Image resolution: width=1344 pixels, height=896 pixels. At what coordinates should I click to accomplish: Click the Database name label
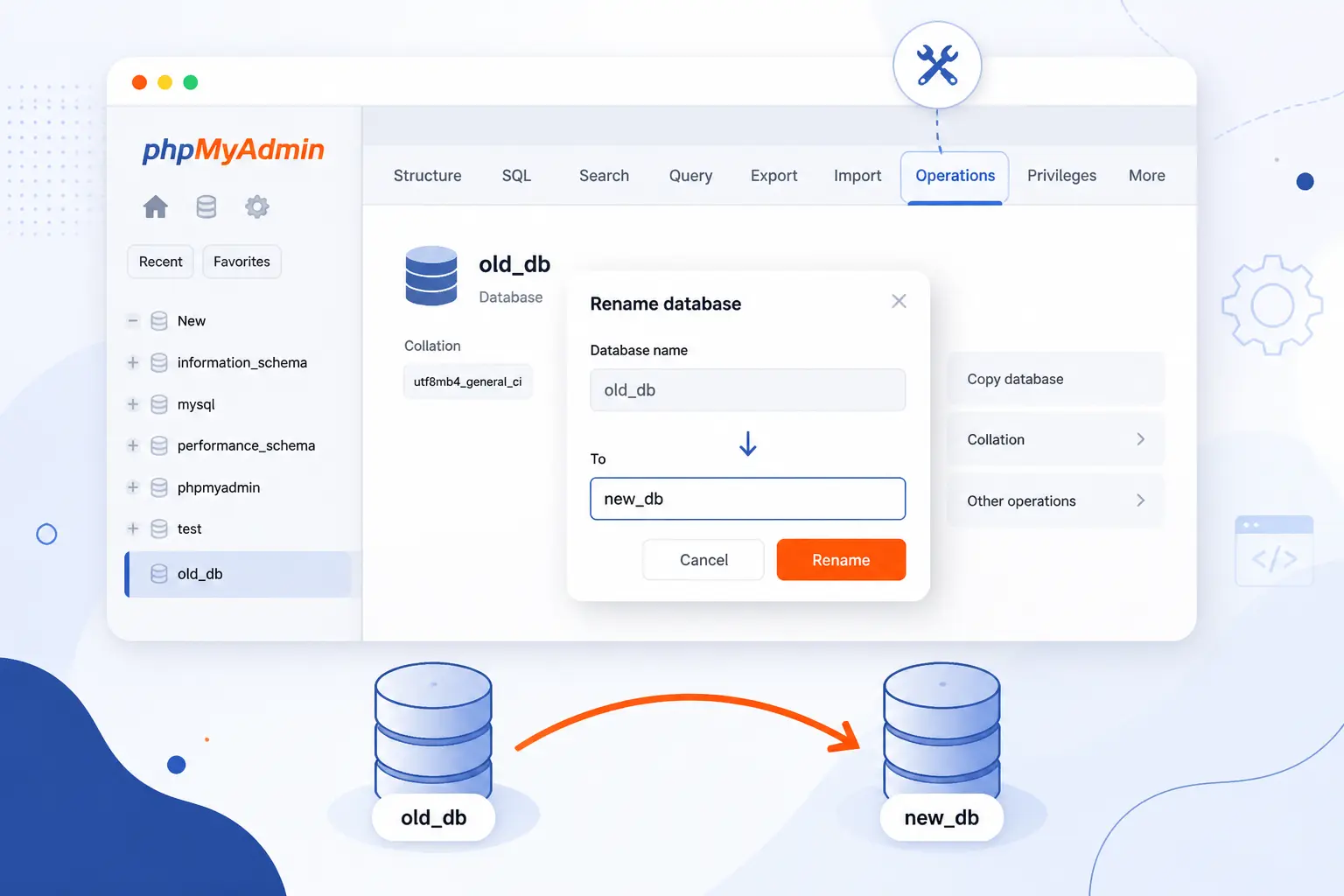pos(639,350)
